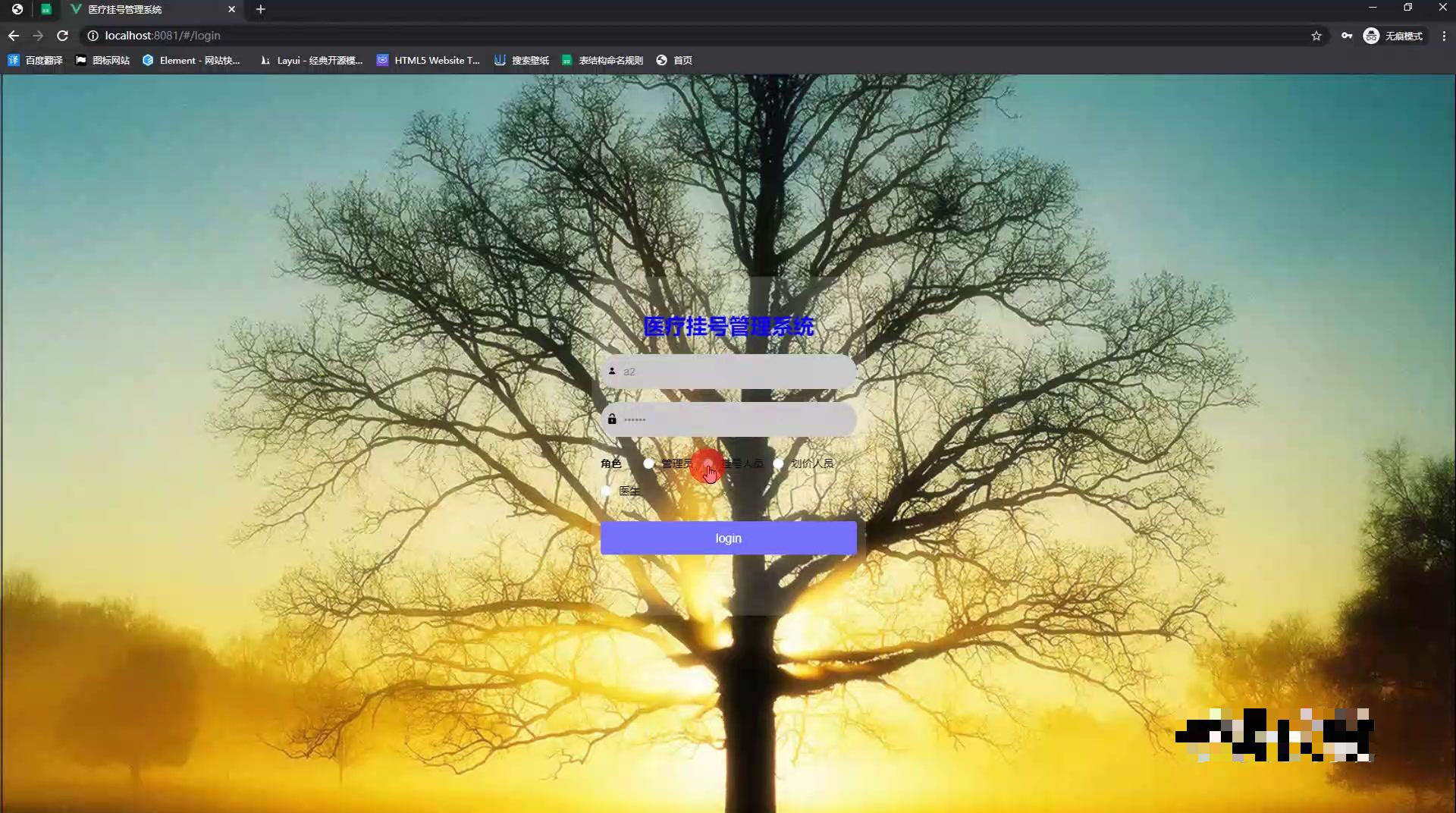Image resolution: width=1456 pixels, height=813 pixels.
Task: Click the page reload icon
Action: point(63,36)
